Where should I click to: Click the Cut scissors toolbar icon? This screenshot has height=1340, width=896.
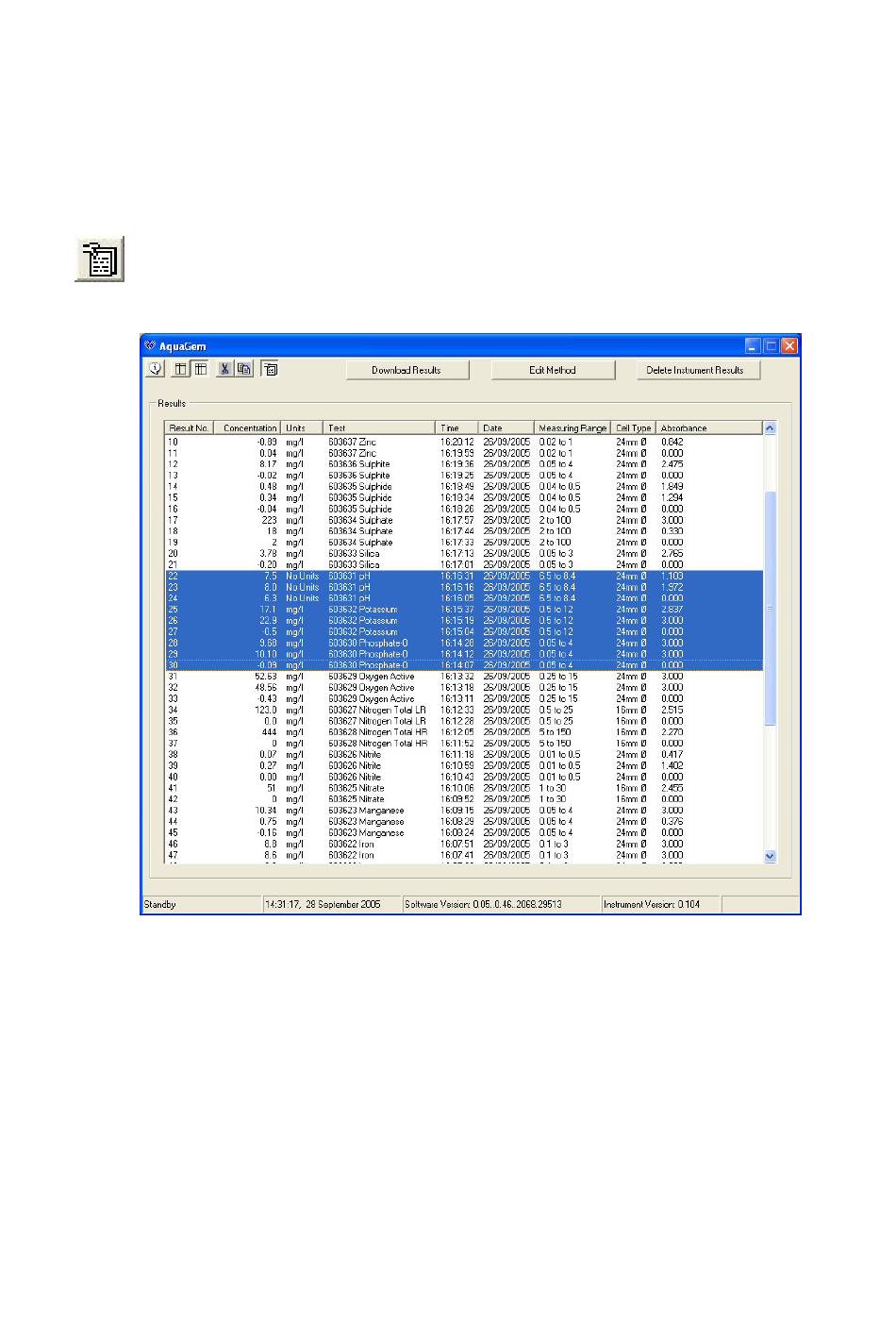pos(225,369)
